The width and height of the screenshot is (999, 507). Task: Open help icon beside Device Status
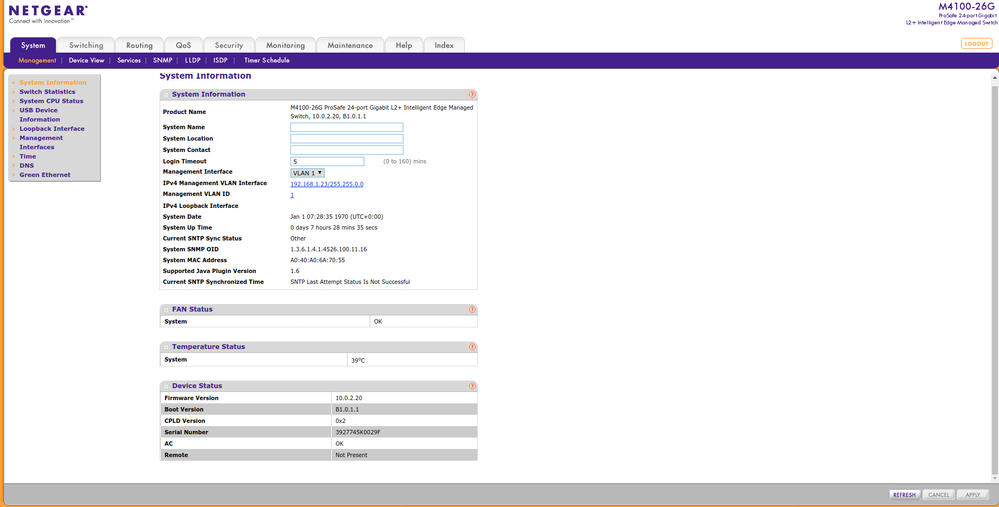pyautogui.click(x=472, y=386)
